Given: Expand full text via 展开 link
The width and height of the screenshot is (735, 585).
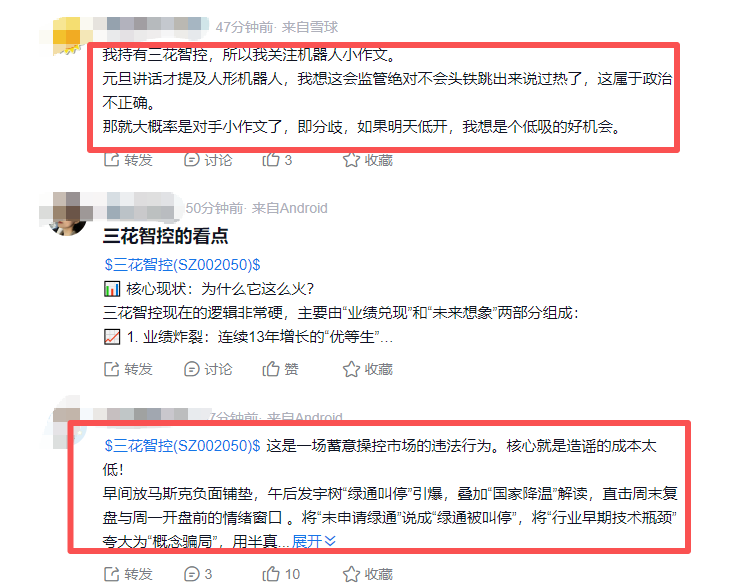Looking at the screenshot, I should [x=314, y=541].
